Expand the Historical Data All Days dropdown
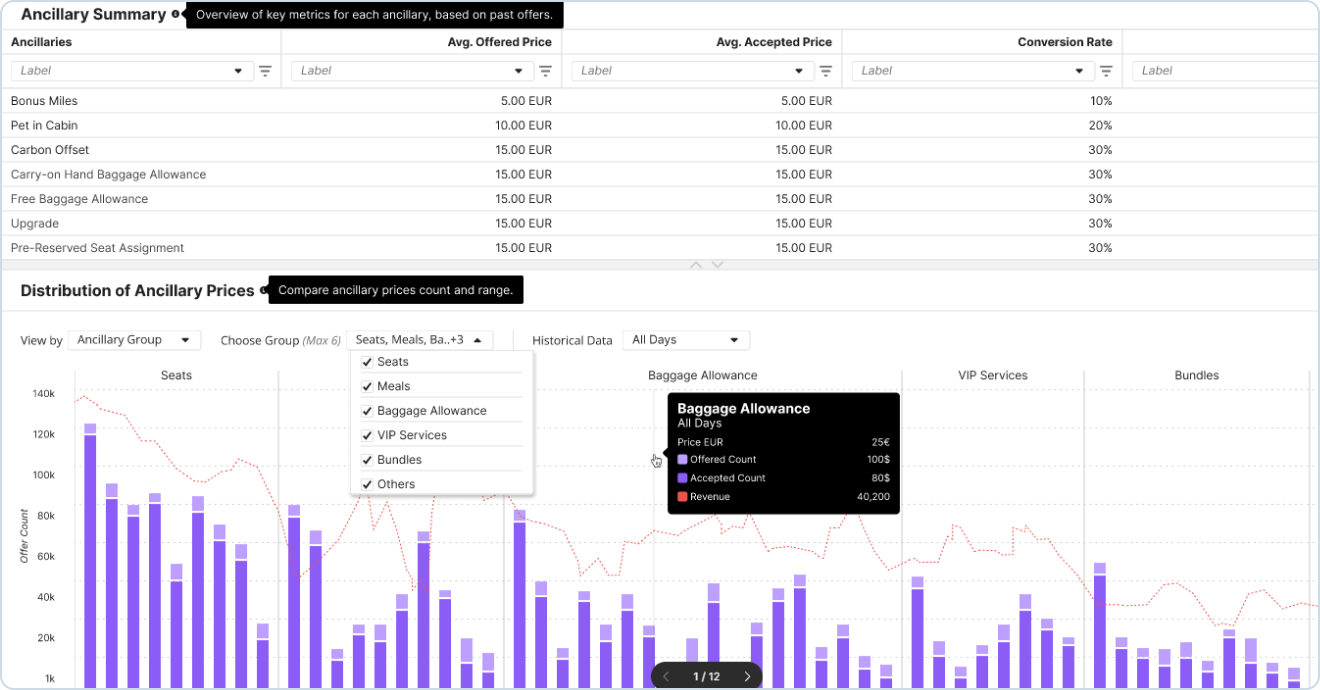Viewport: 1320px width, 690px height. tap(685, 340)
